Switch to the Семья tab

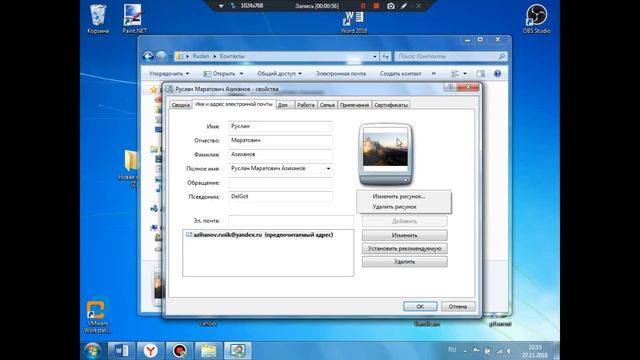[x=327, y=105]
